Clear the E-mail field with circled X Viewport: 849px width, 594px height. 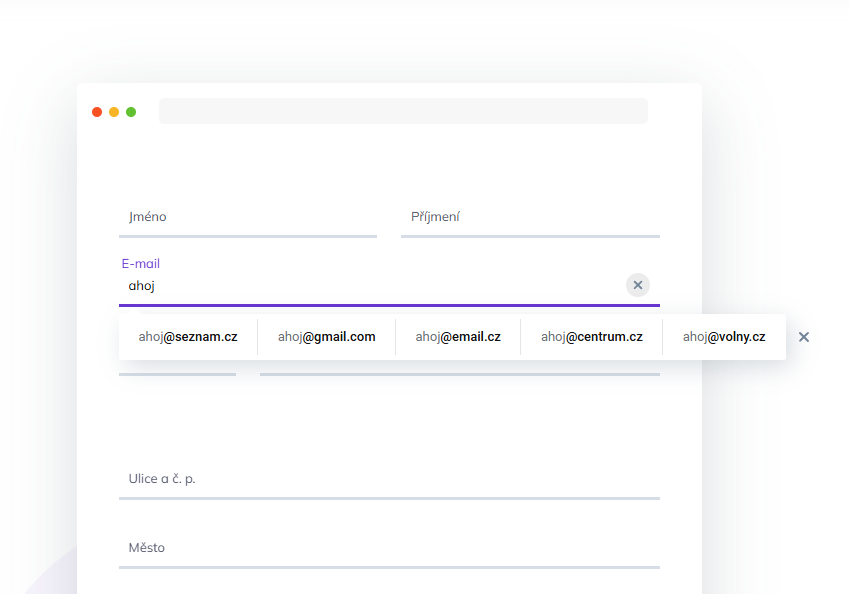638,285
